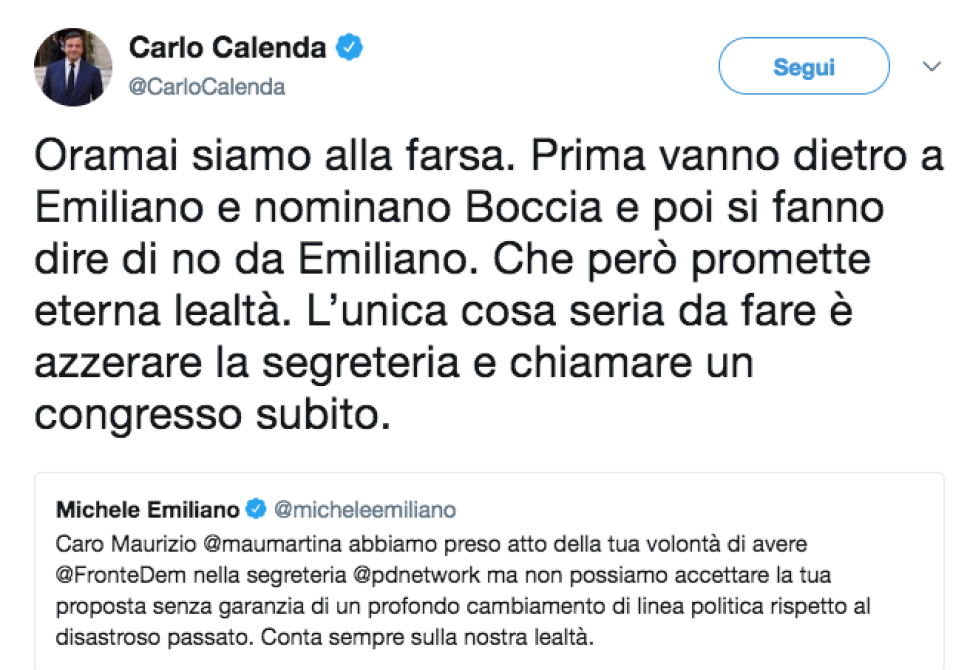Click the verified badge beside Carlo Calenda
Viewport: 967px width, 670px height.
349,47
